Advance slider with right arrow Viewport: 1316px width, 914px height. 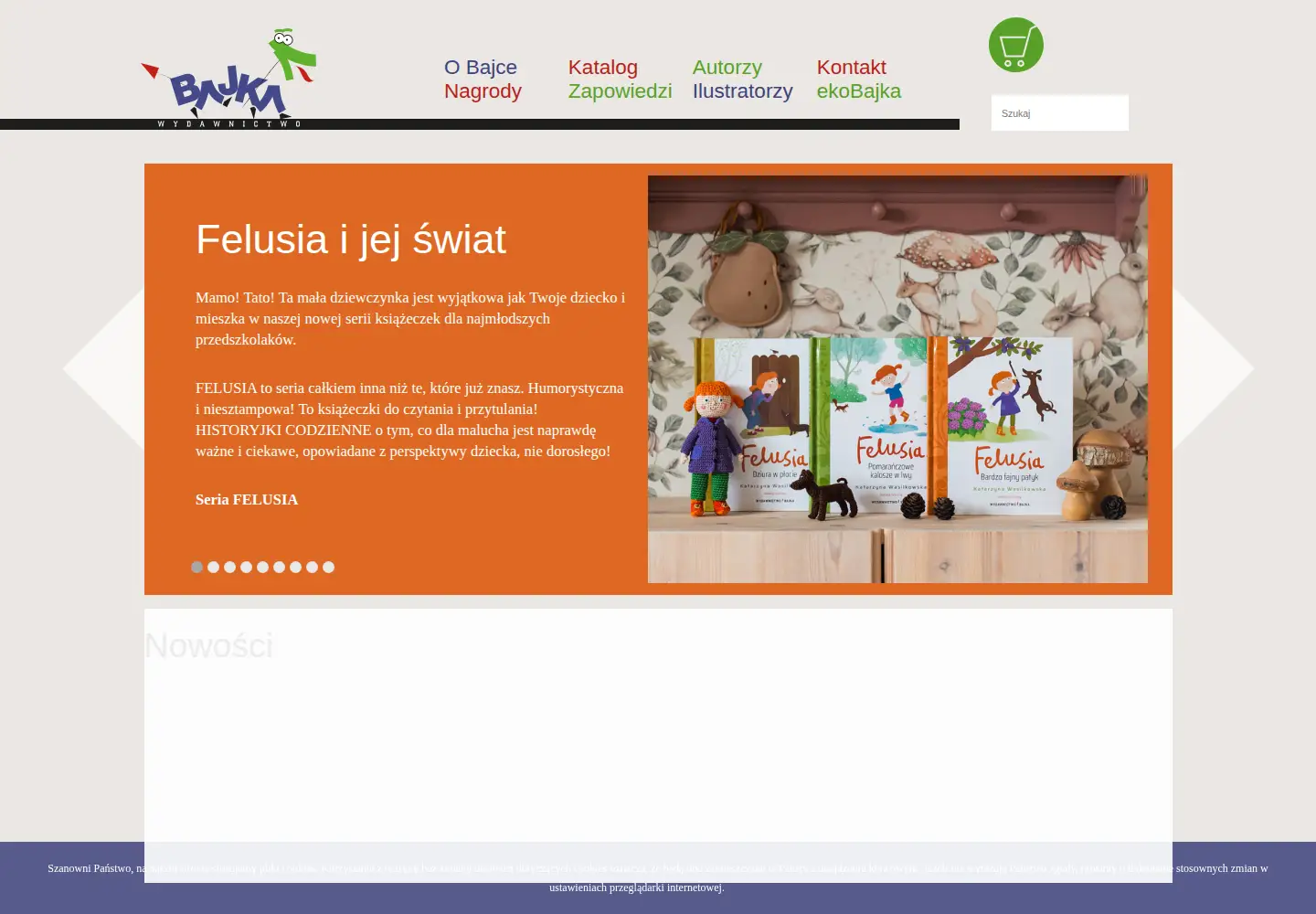coord(1214,368)
